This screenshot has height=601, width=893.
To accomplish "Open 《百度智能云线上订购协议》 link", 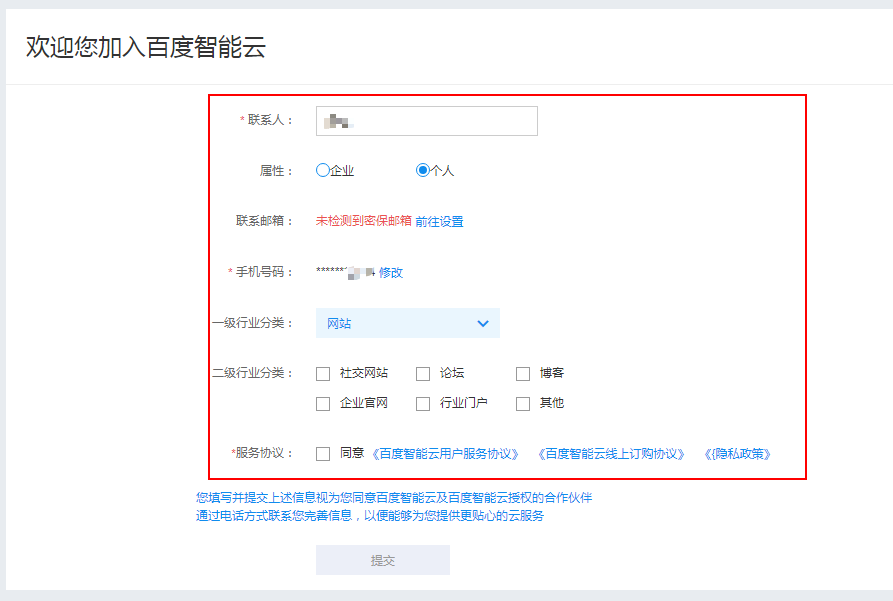I will pos(611,454).
